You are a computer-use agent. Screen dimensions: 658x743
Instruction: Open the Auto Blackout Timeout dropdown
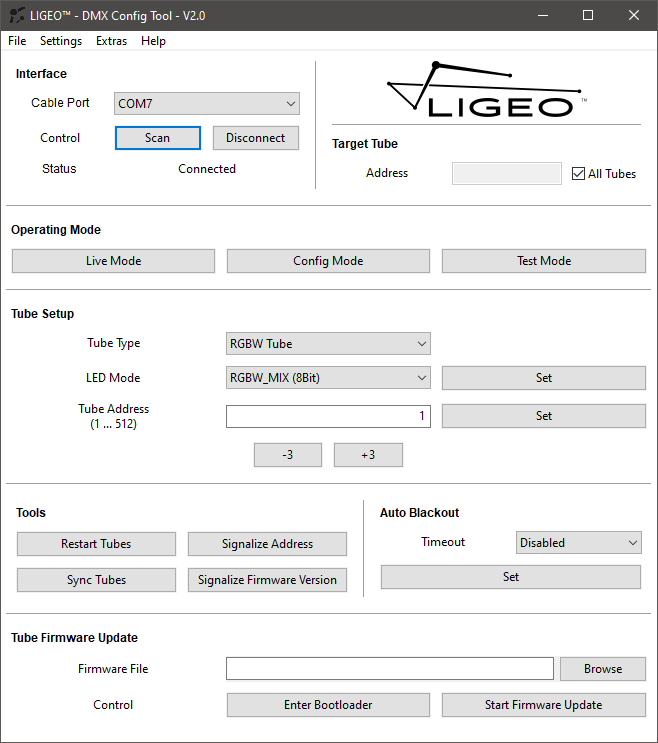578,543
